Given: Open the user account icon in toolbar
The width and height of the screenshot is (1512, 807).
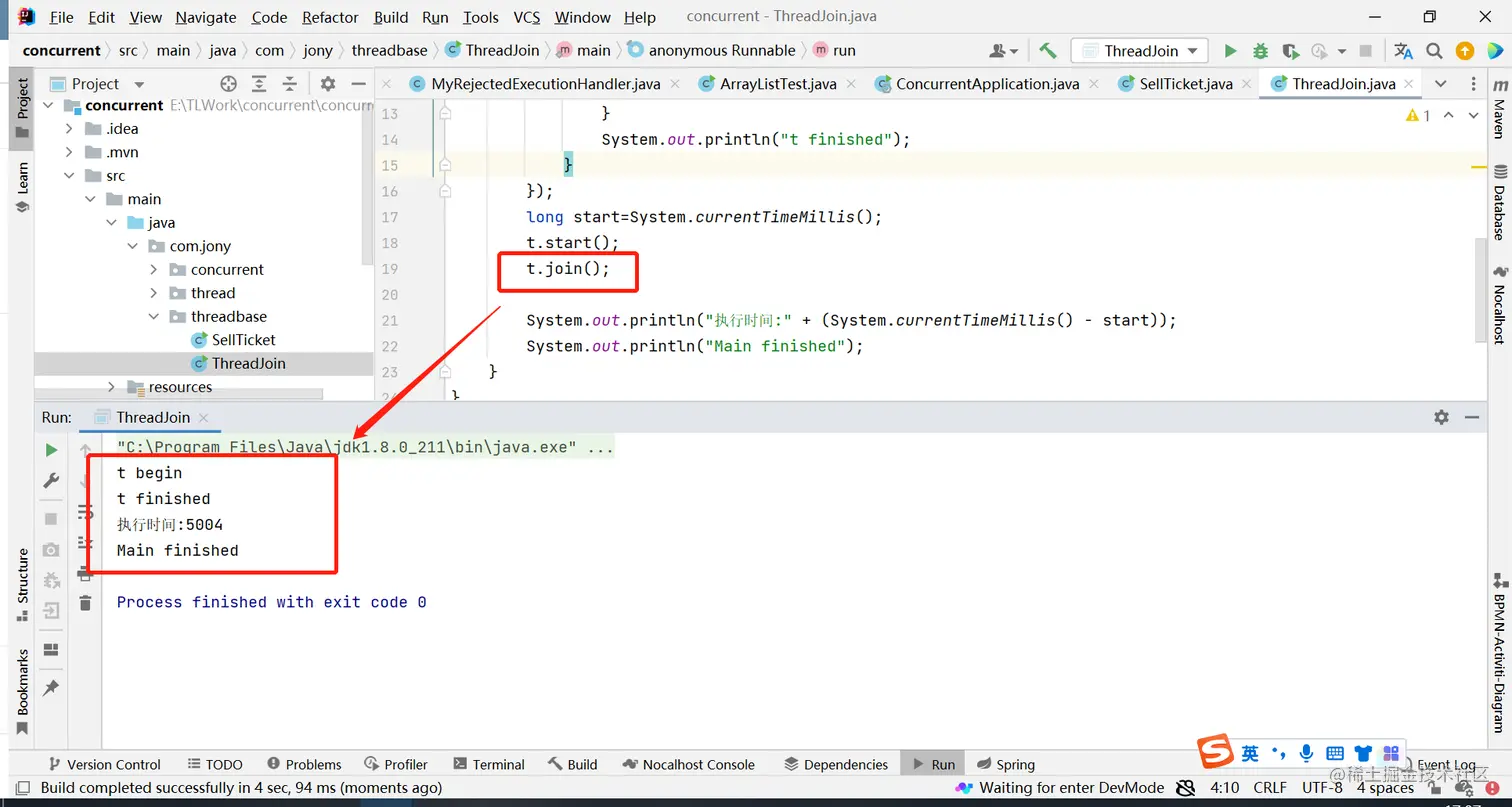Looking at the screenshot, I should tap(1003, 51).
